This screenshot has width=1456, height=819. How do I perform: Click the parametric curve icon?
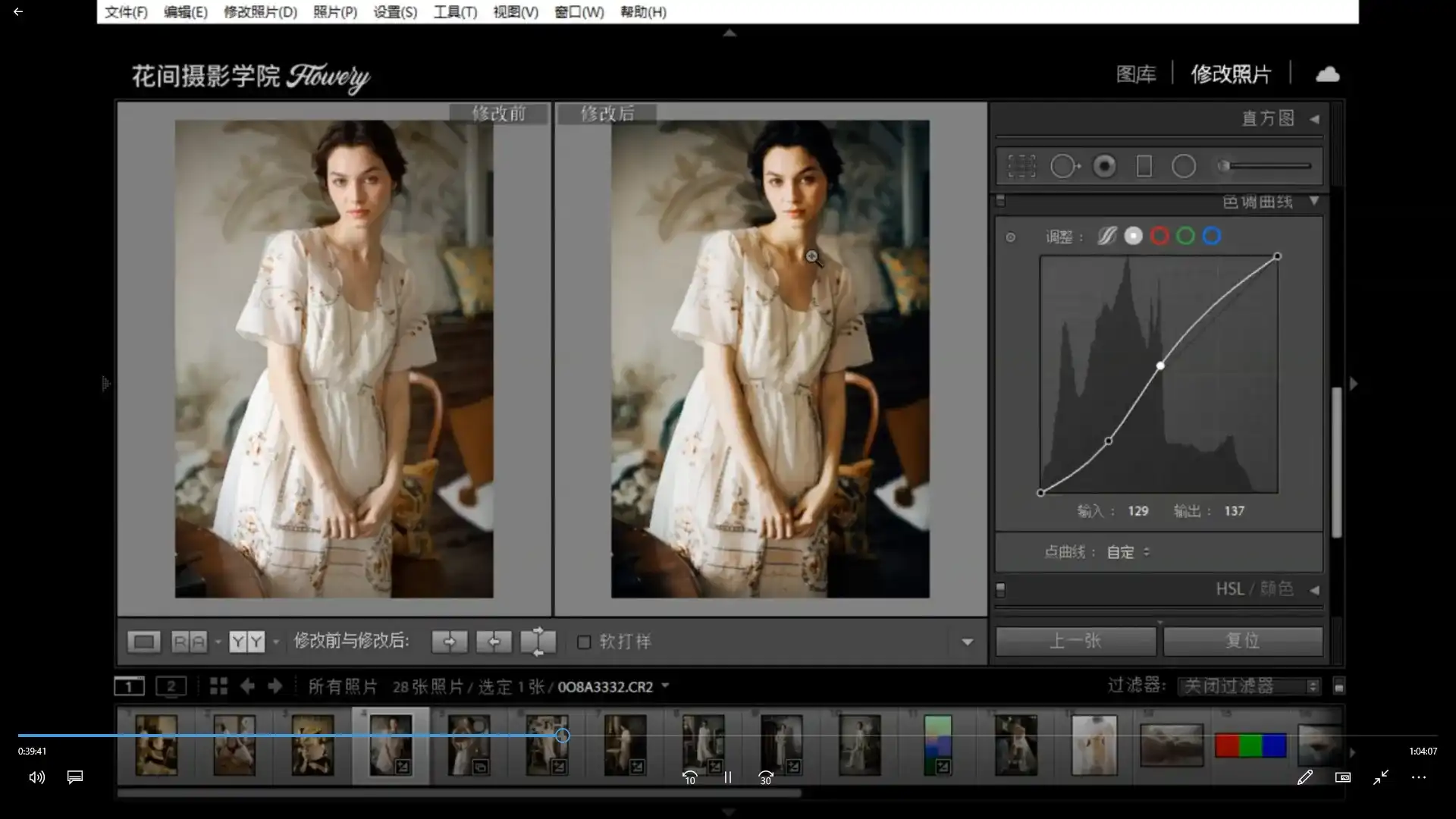pos(1106,237)
